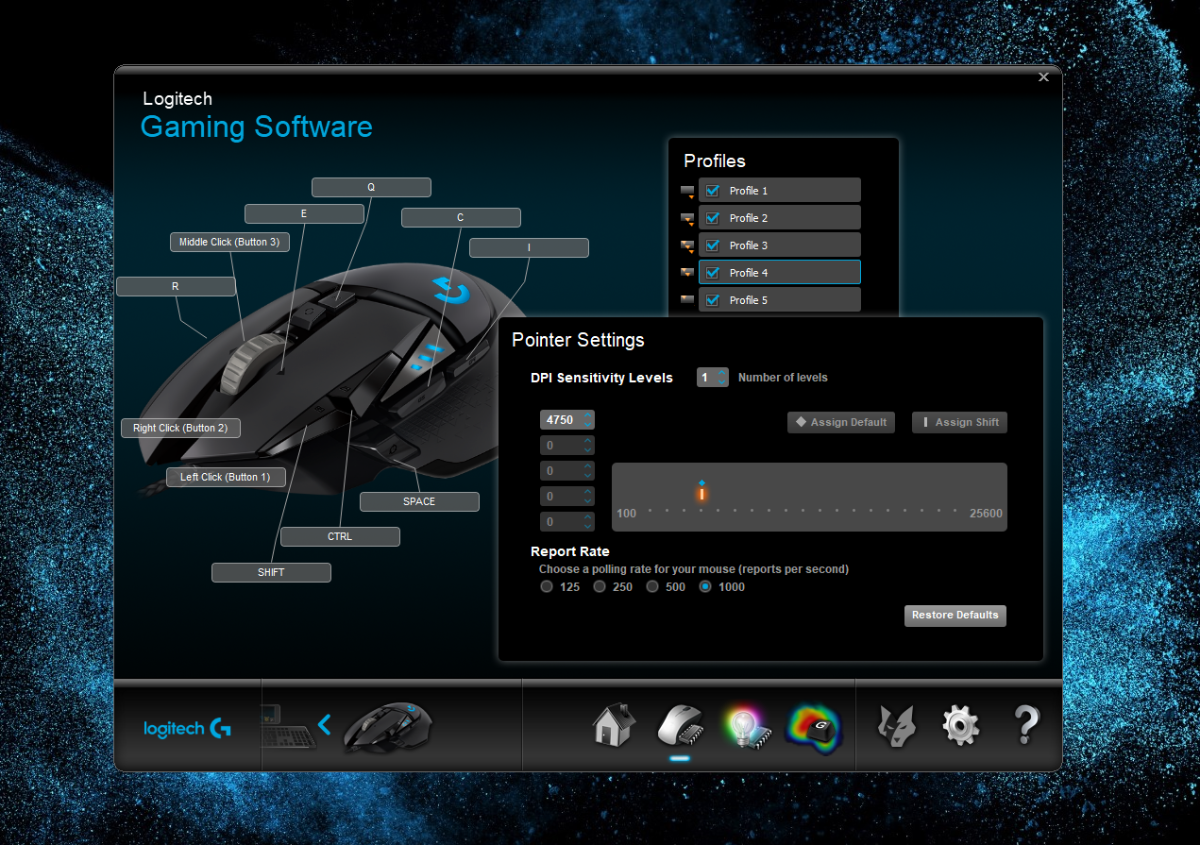Viewport: 1200px width, 845px height.
Task: Decrease the number of DPI levels
Action: point(722,382)
